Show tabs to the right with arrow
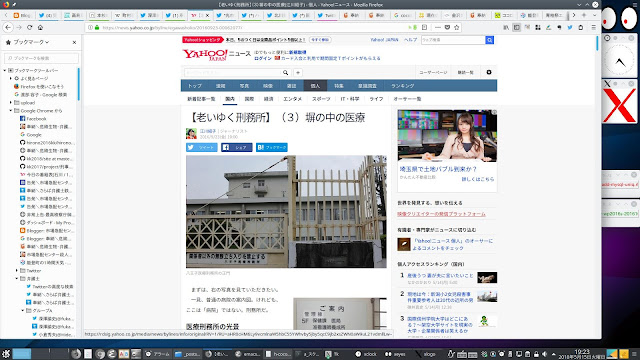 (574, 15)
